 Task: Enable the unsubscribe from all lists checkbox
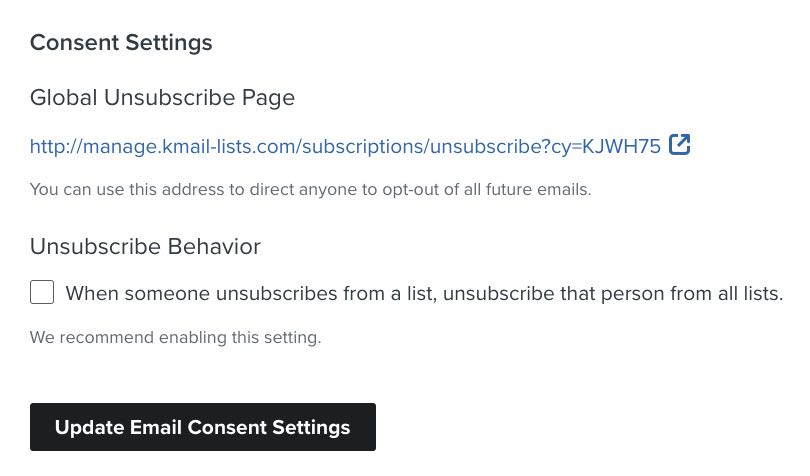(x=42, y=293)
